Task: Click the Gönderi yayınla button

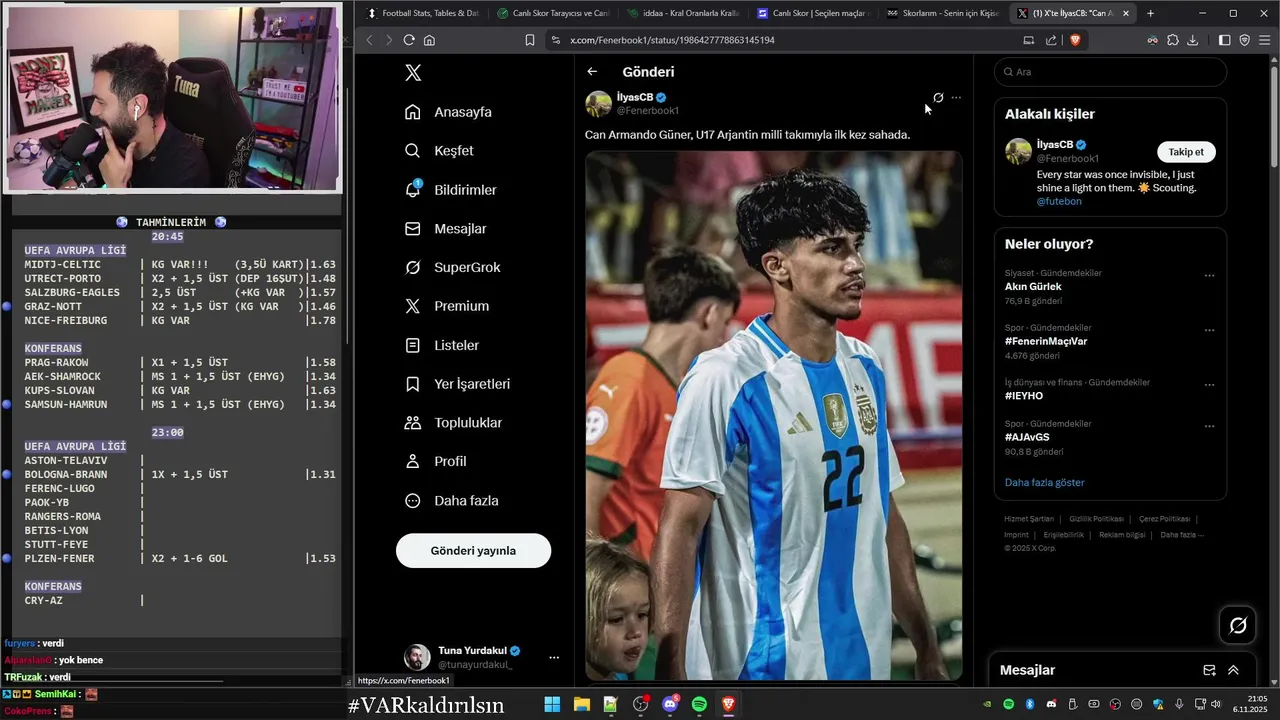Action: (473, 551)
